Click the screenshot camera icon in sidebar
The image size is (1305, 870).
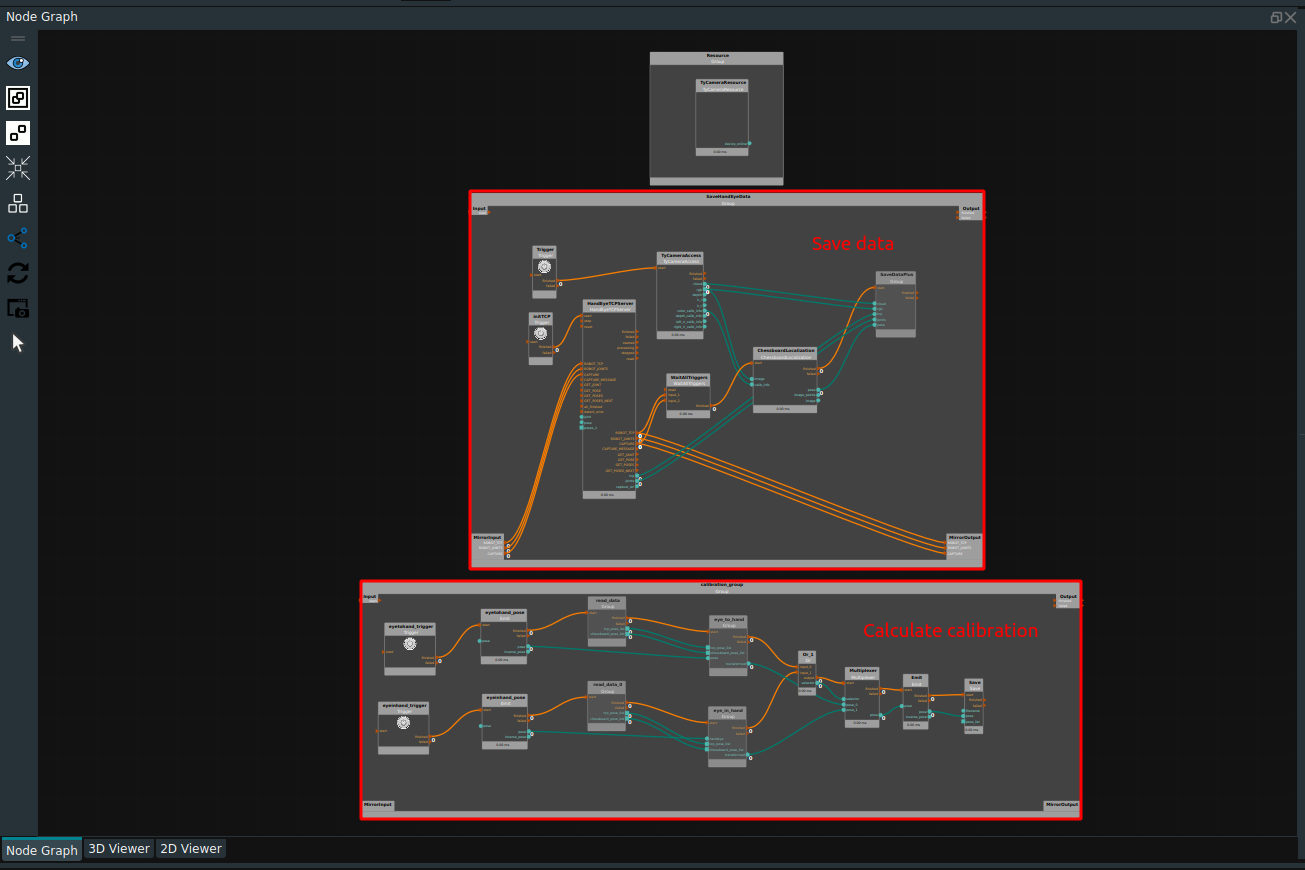(x=18, y=308)
